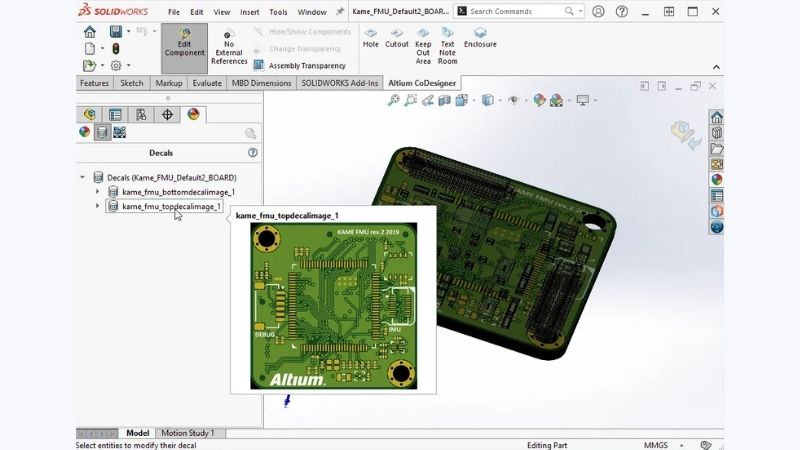This screenshot has height=450, width=800.
Task: Open the Edit menu
Action: click(x=196, y=12)
